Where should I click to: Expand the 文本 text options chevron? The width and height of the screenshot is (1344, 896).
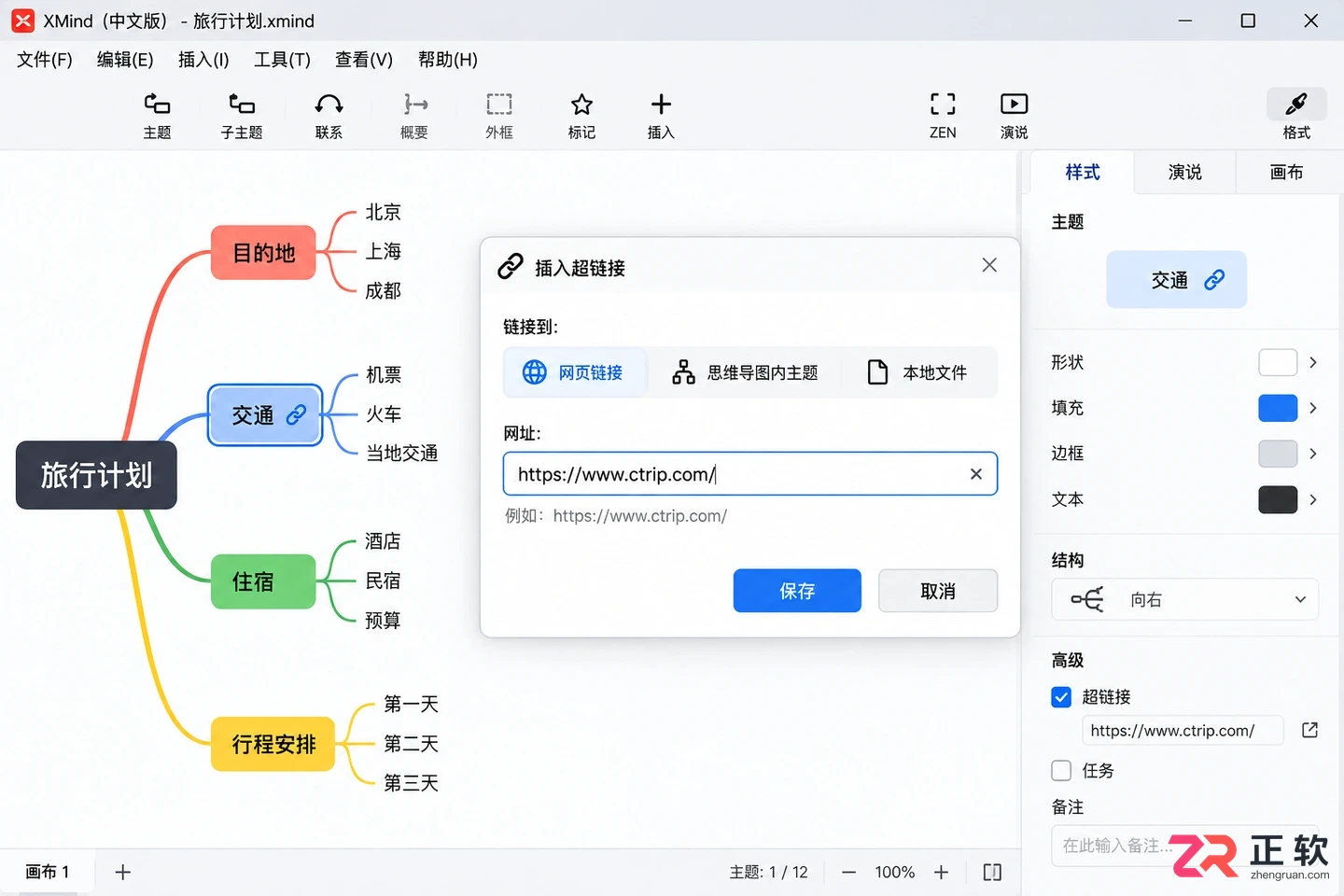click(x=1313, y=499)
